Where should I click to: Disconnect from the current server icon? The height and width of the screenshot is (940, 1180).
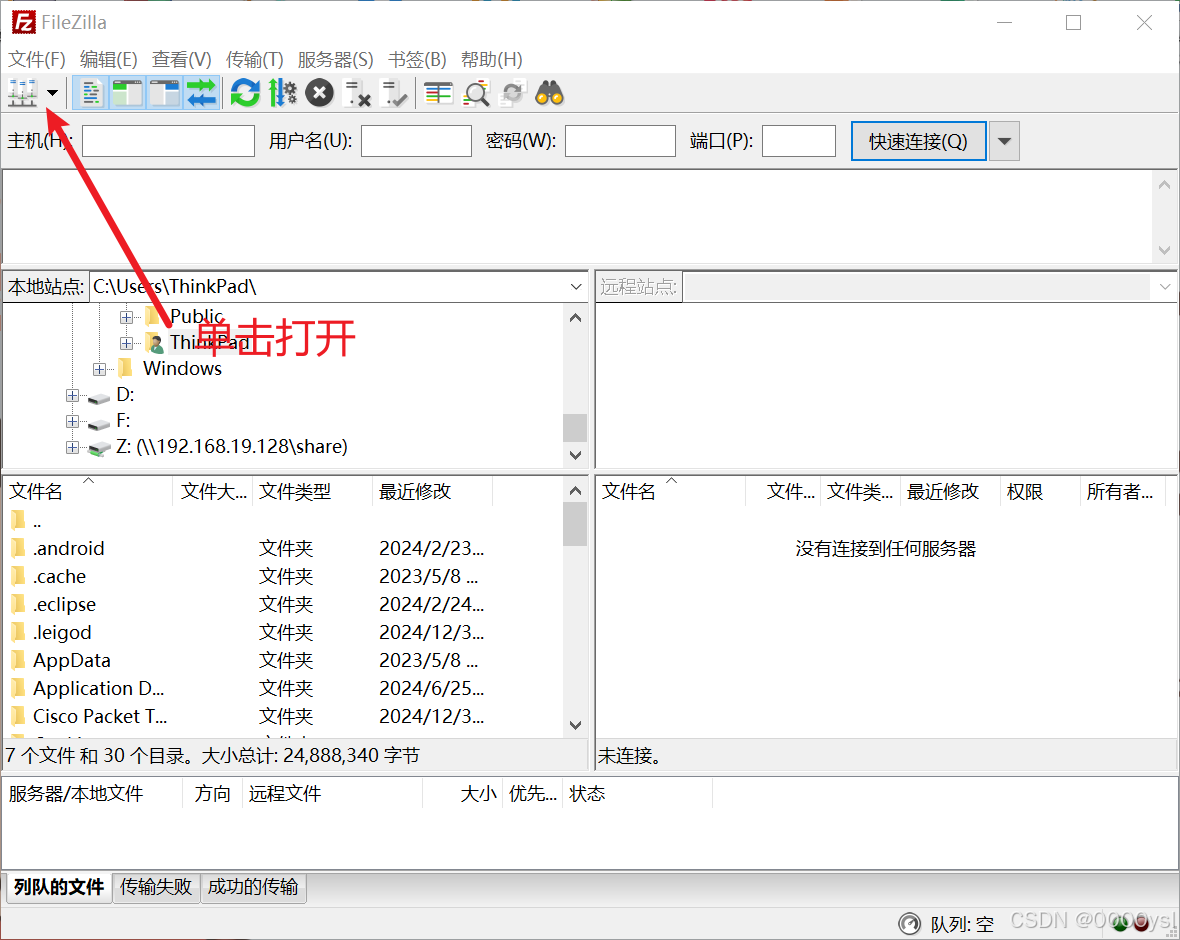pyautogui.click(x=357, y=93)
